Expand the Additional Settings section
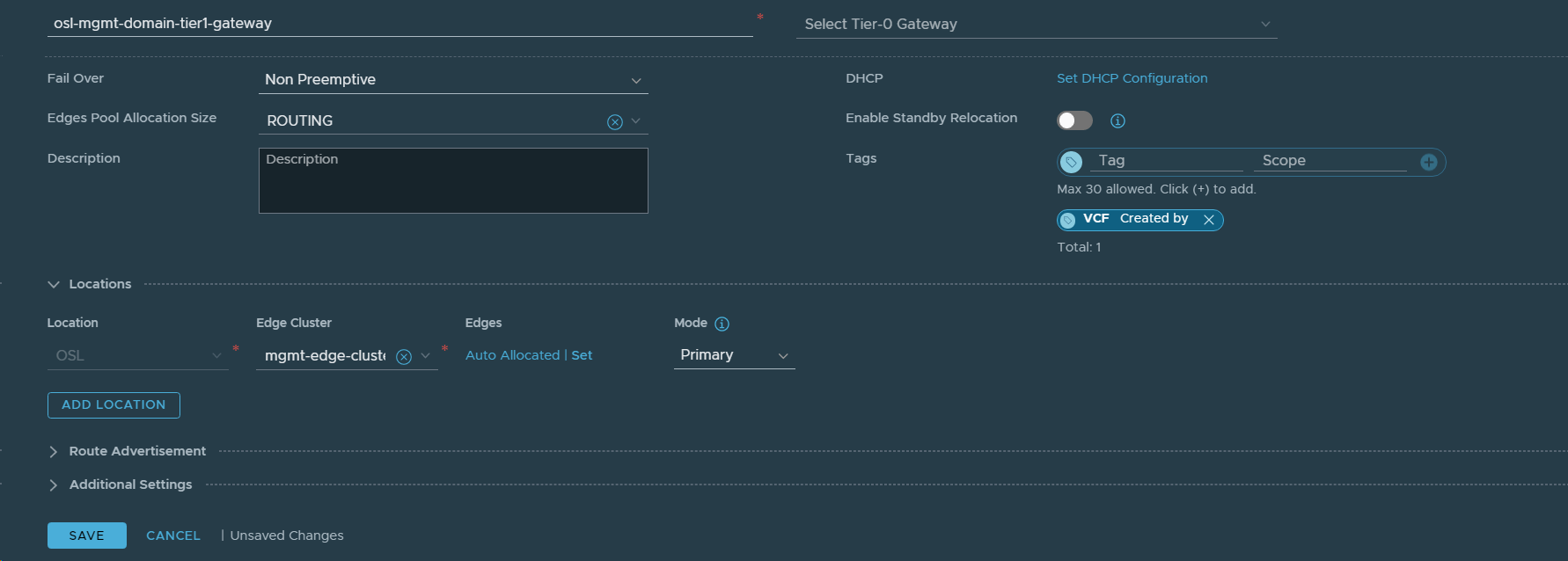1568x561 pixels. [54, 484]
